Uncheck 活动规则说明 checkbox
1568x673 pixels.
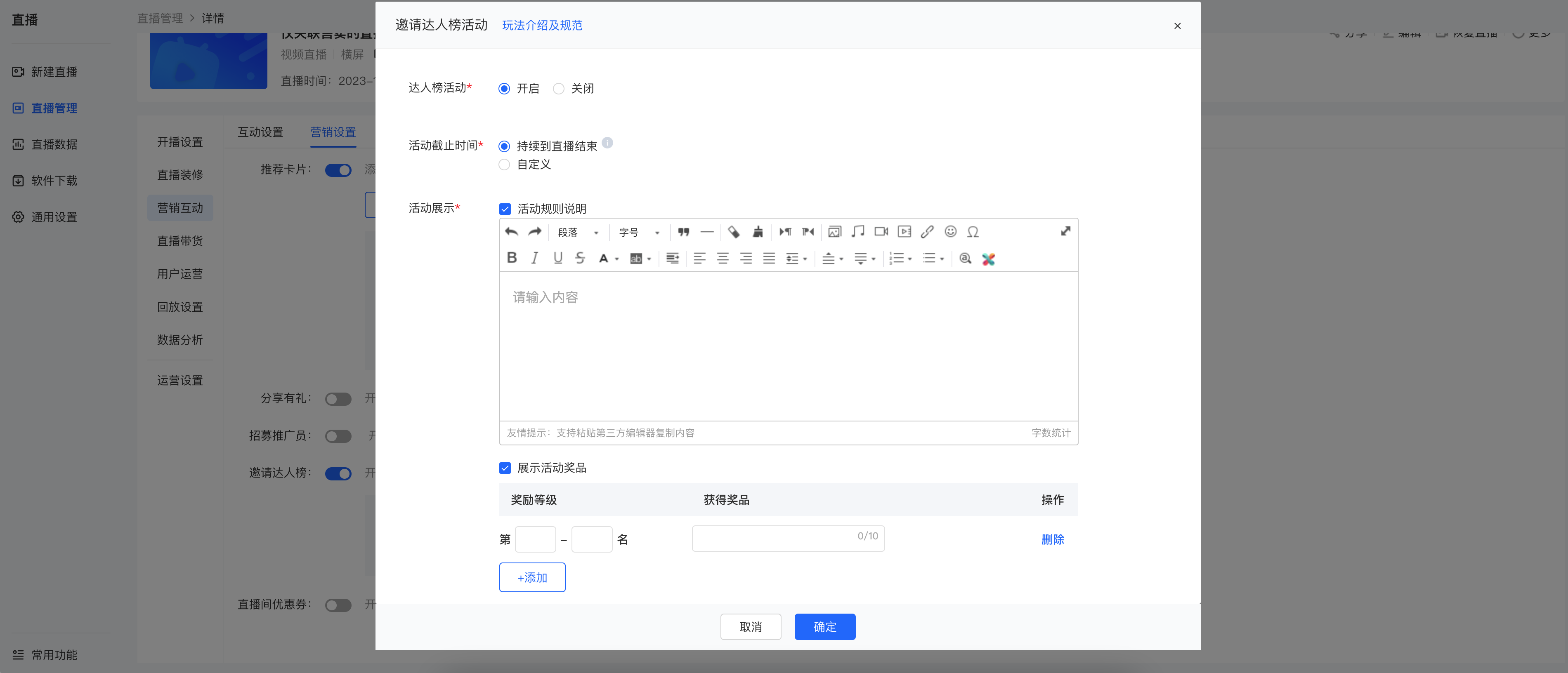pos(505,209)
